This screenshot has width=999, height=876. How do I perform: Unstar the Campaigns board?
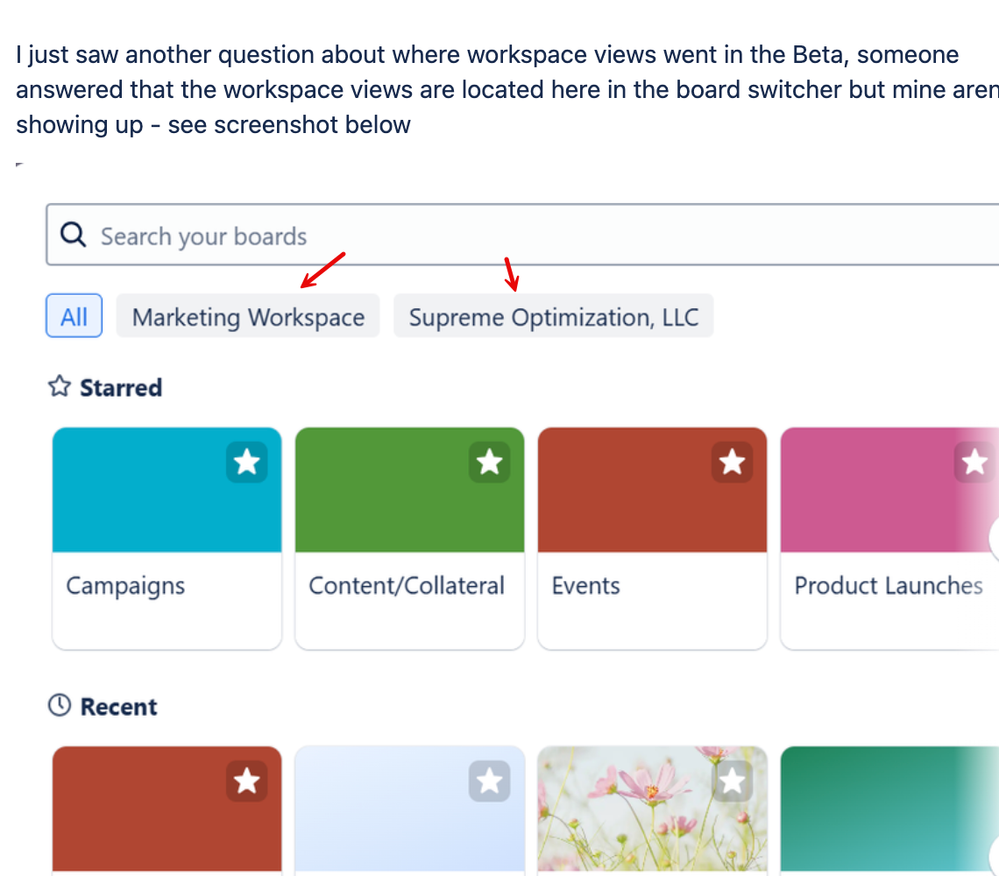tap(247, 462)
